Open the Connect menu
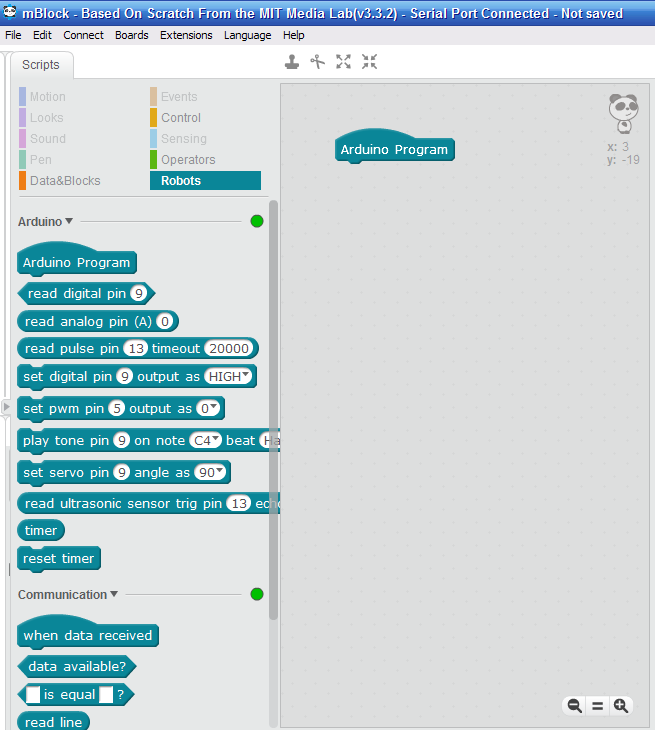The image size is (655, 730). pyautogui.click(x=83, y=35)
